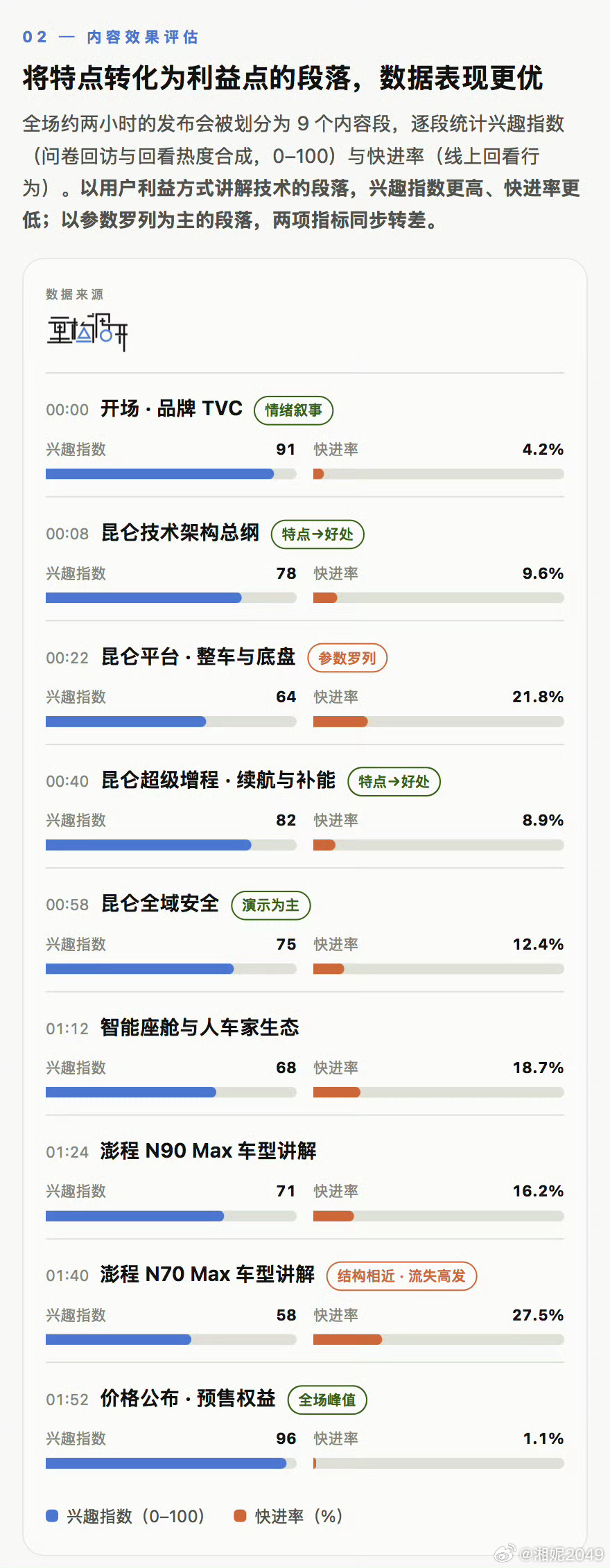This screenshot has width=610, height=1568.
Task: Click the 澎程 N70 Max fast-forward rate bar
Action: (x=439, y=1339)
